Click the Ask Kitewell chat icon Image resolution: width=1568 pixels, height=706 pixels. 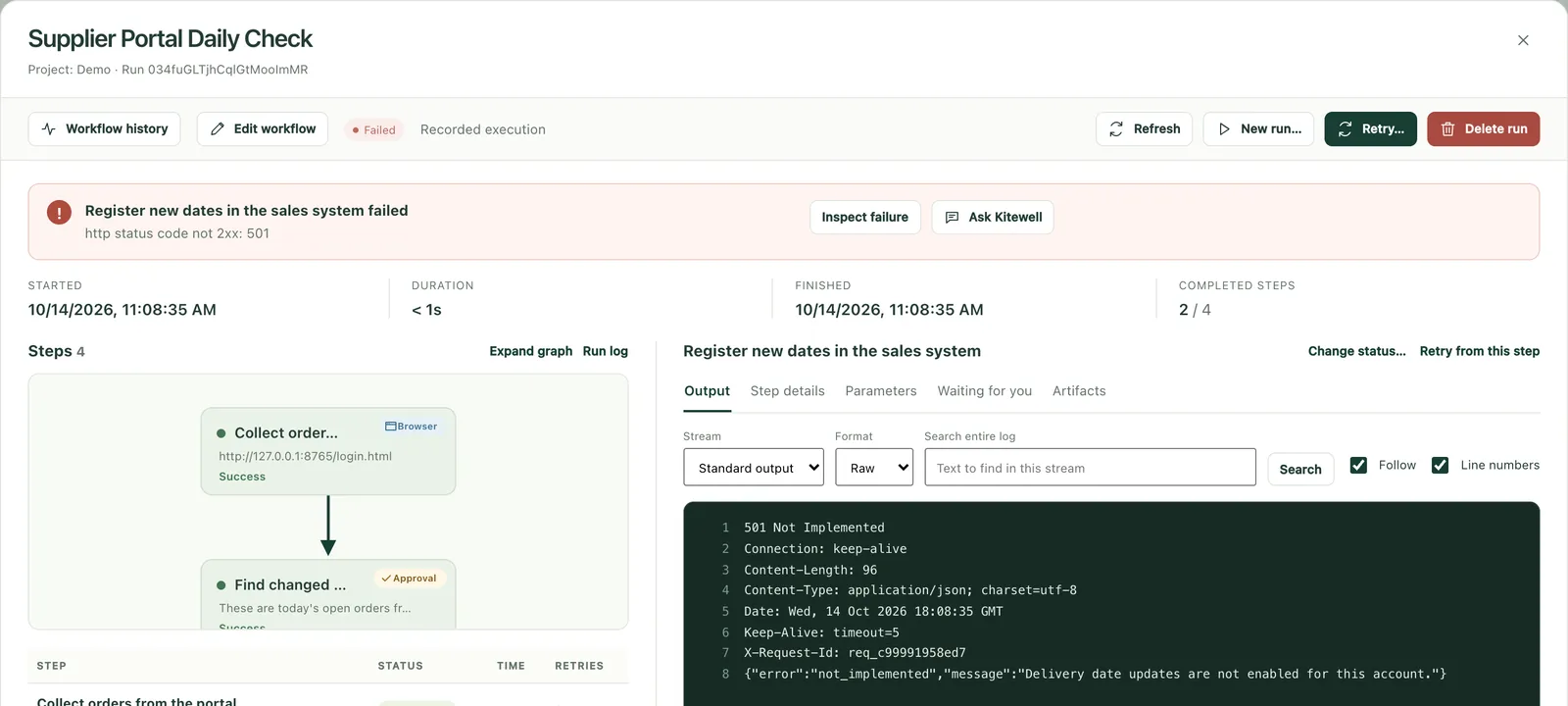(952, 218)
